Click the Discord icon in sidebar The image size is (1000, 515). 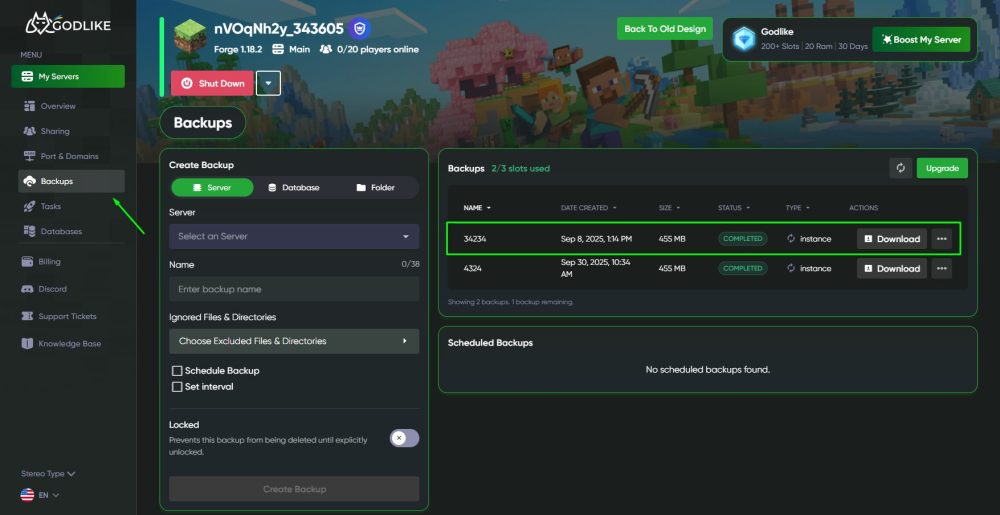[x=28, y=289]
